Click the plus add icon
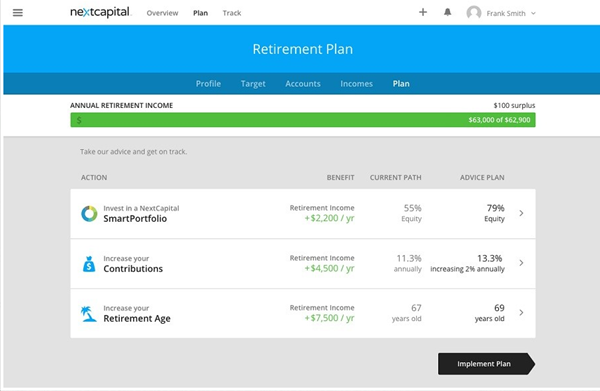The image size is (600, 391). (423, 12)
